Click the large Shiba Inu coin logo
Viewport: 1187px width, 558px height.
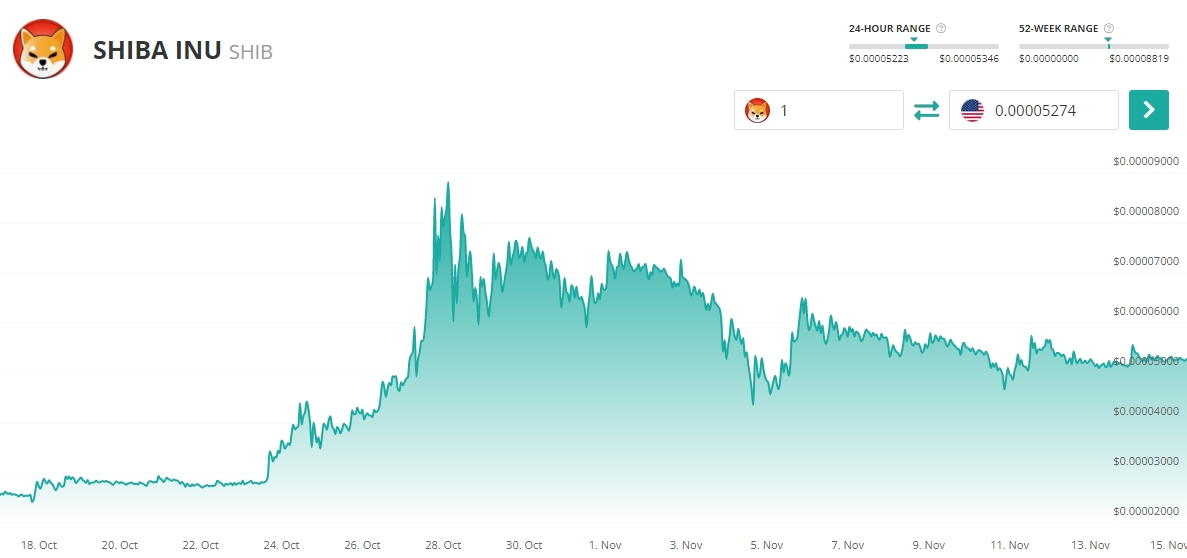(43, 50)
